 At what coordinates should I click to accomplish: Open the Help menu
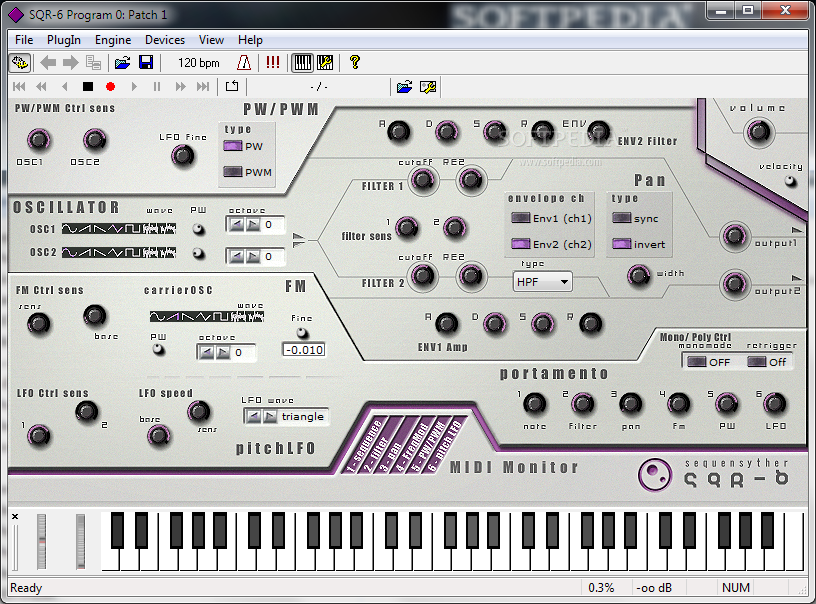[250, 40]
